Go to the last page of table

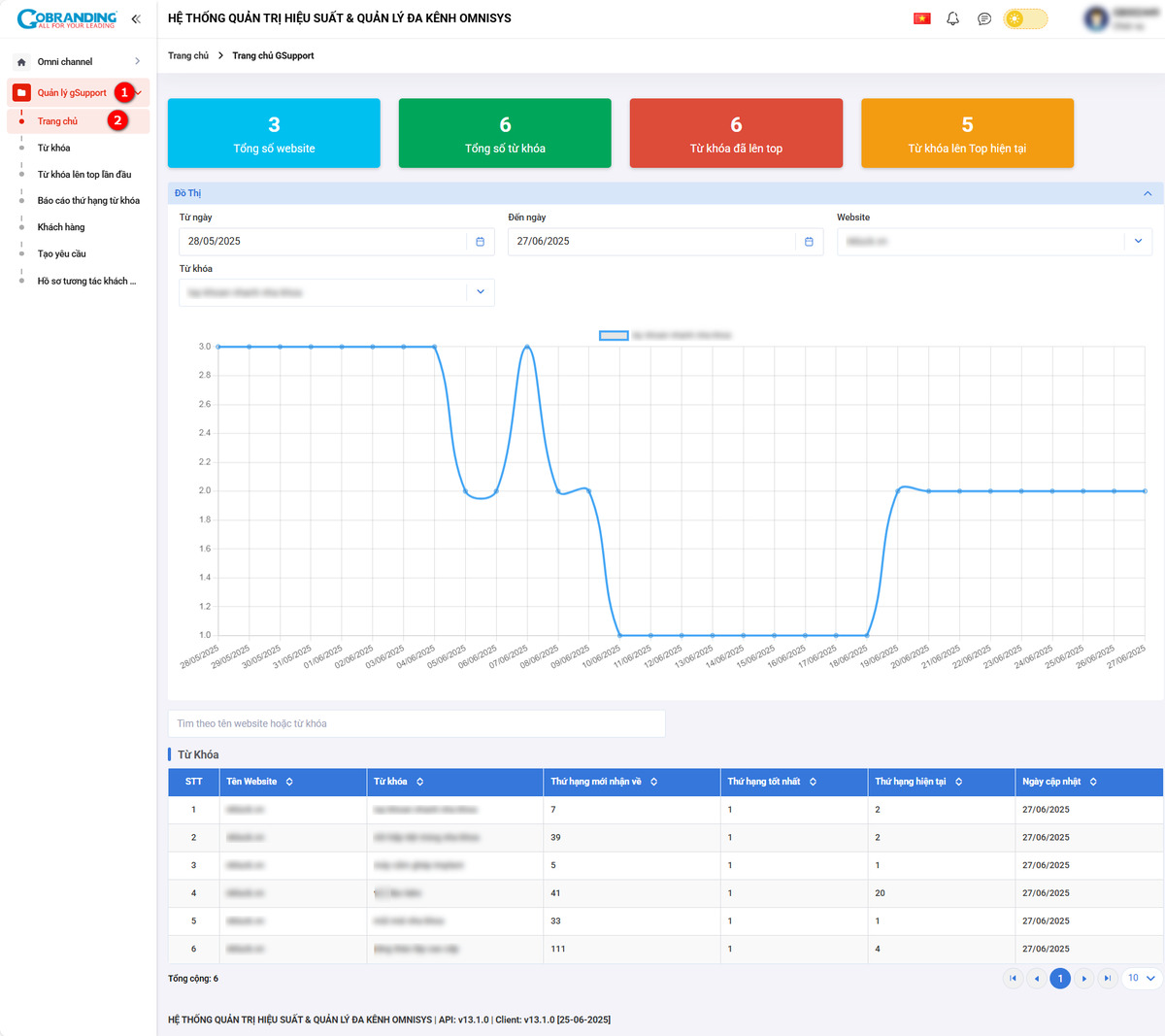click(x=1108, y=979)
